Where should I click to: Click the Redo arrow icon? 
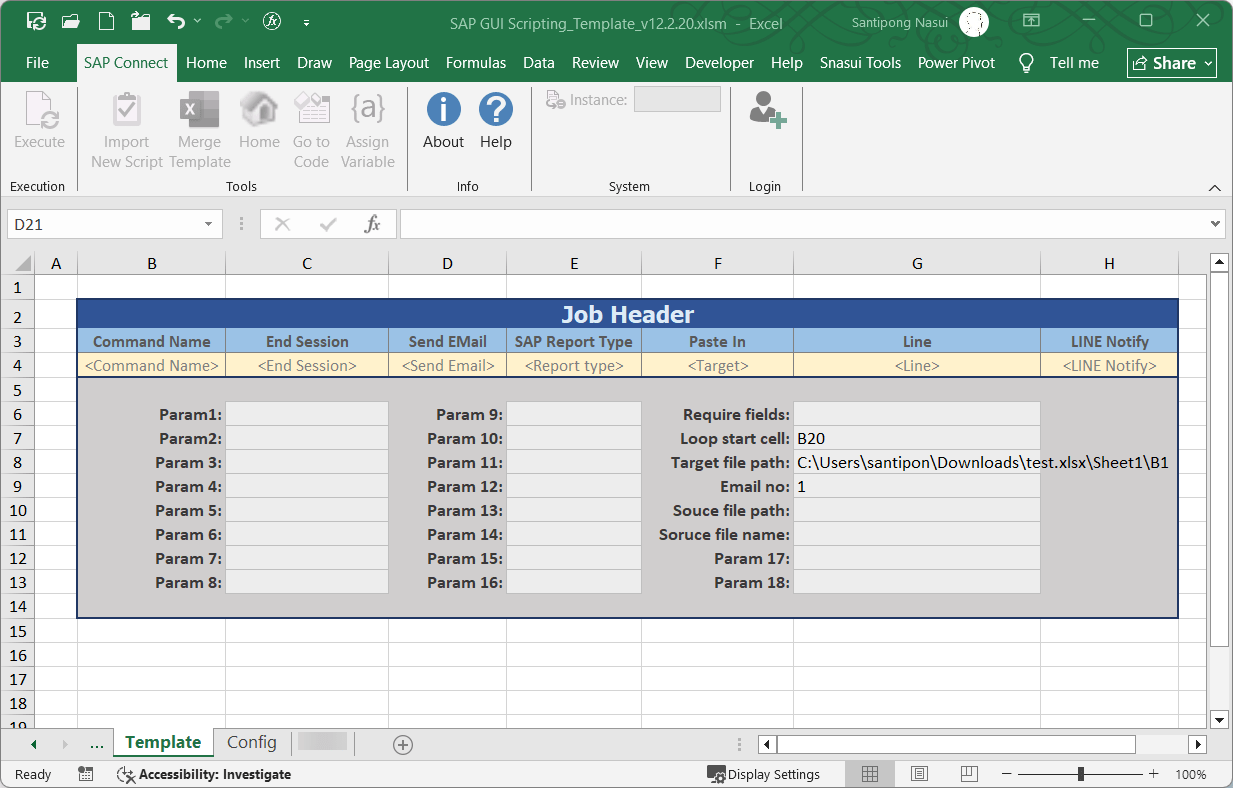click(224, 21)
